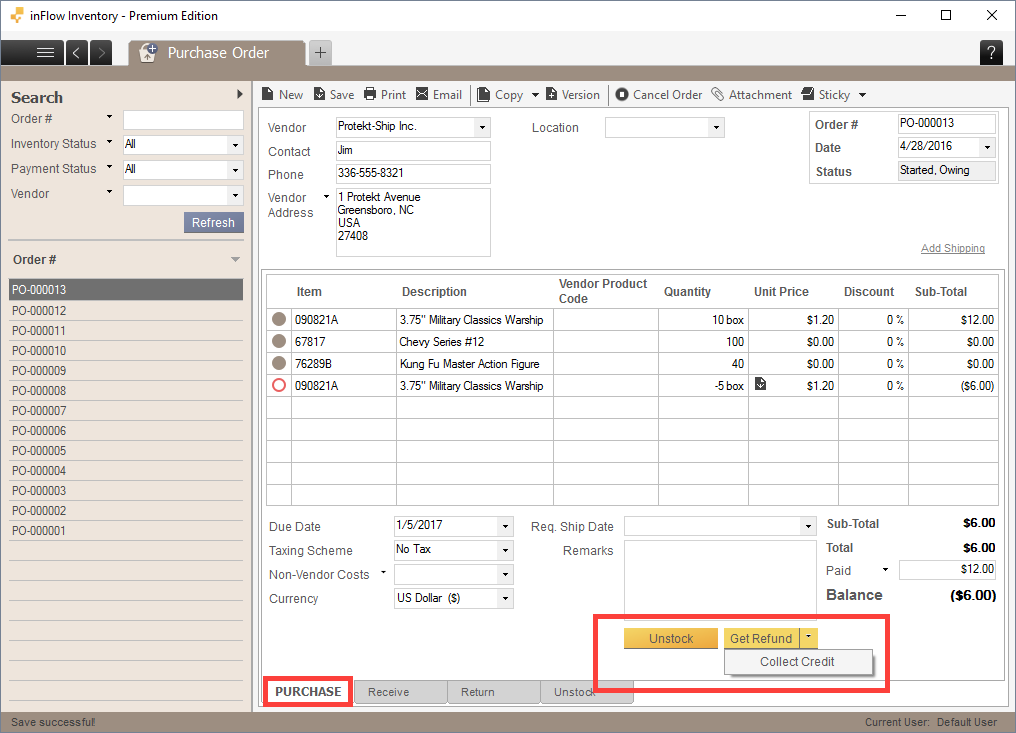Image resolution: width=1016 pixels, height=733 pixels.
Task: Open the Inventory Status filter dropdown
Action: pos(234,144)
